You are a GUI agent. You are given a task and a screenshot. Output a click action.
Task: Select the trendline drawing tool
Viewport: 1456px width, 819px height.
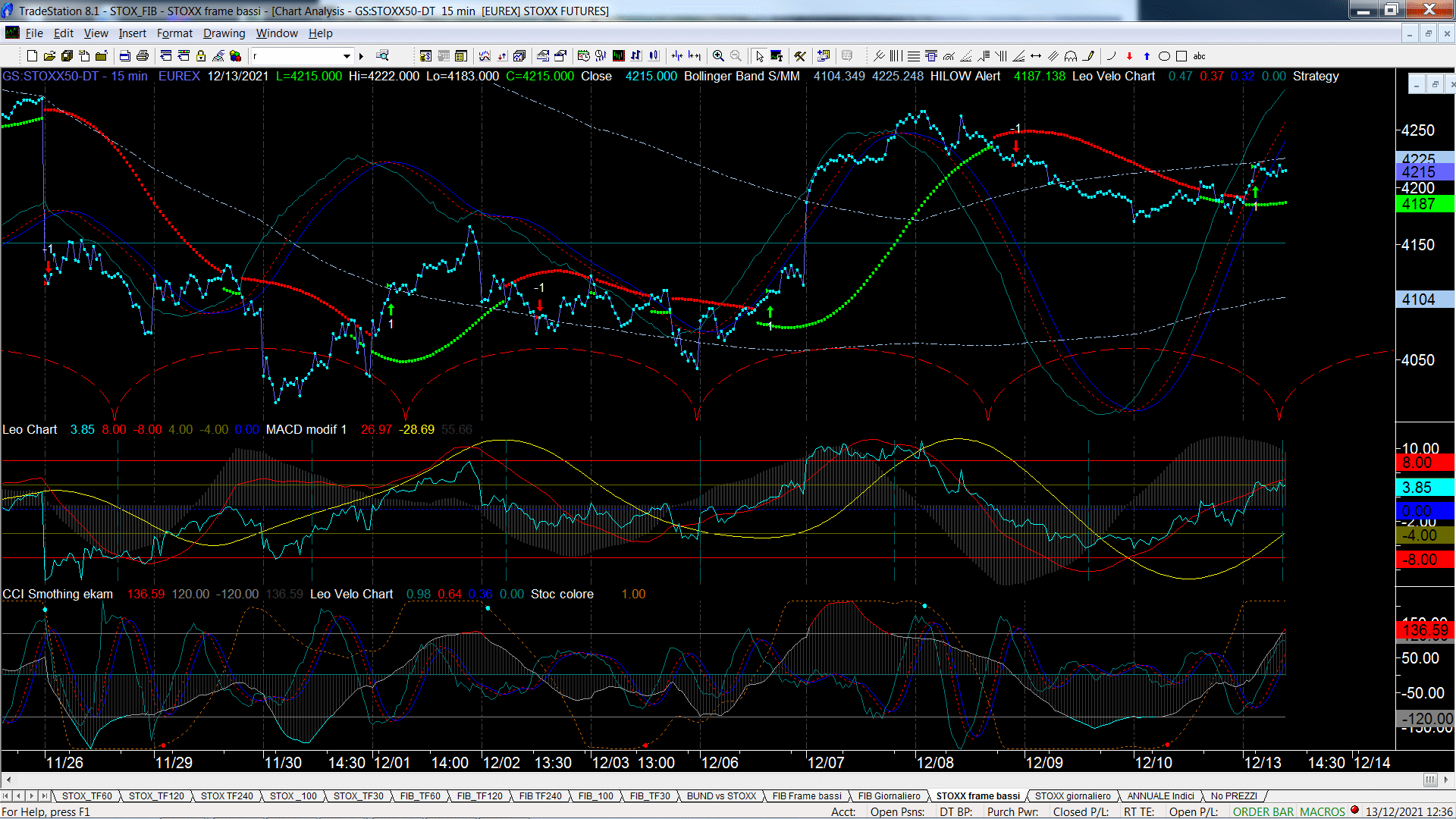pos(878,56)
